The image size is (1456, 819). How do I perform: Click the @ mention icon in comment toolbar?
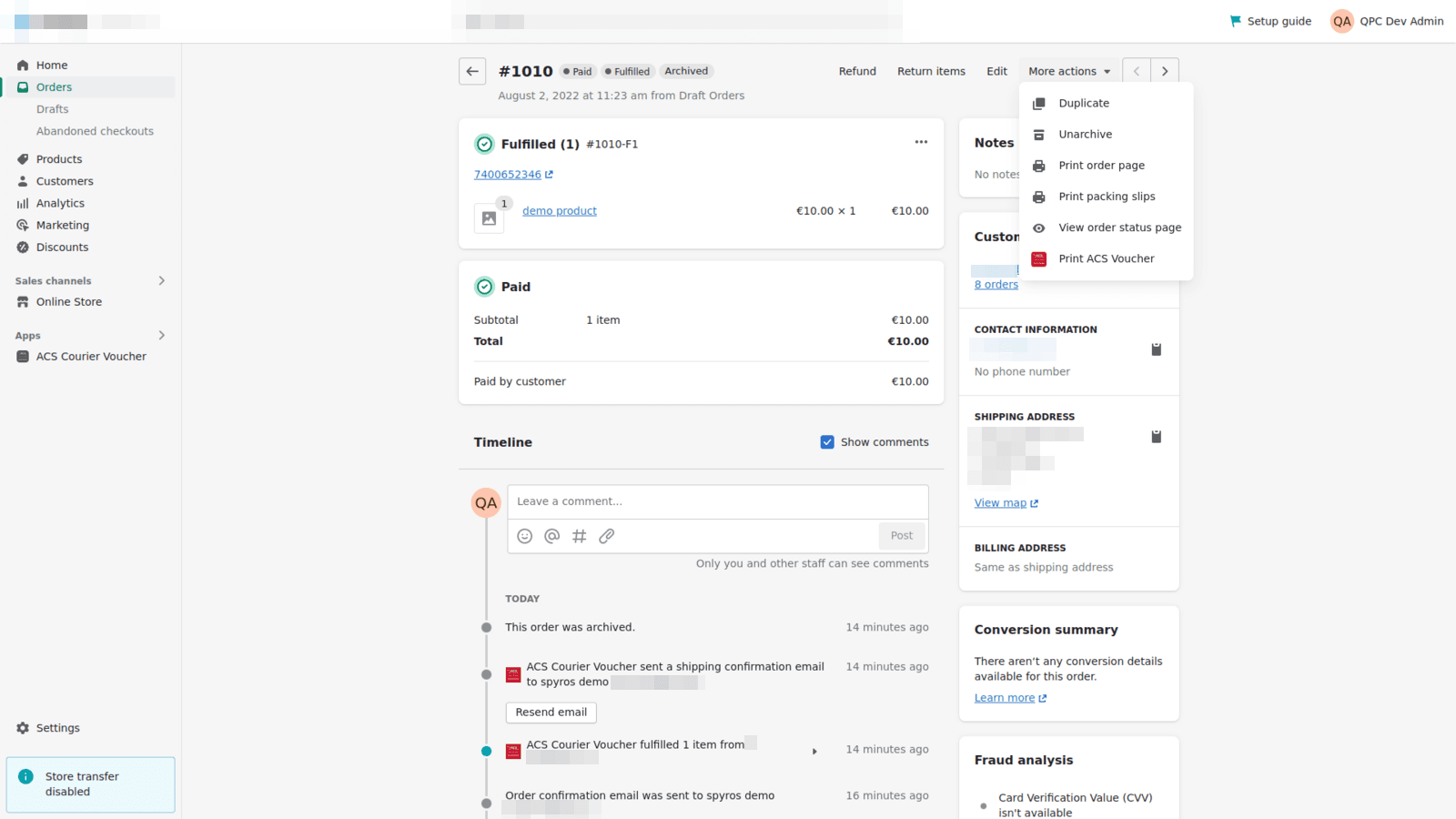pos(551,536)
